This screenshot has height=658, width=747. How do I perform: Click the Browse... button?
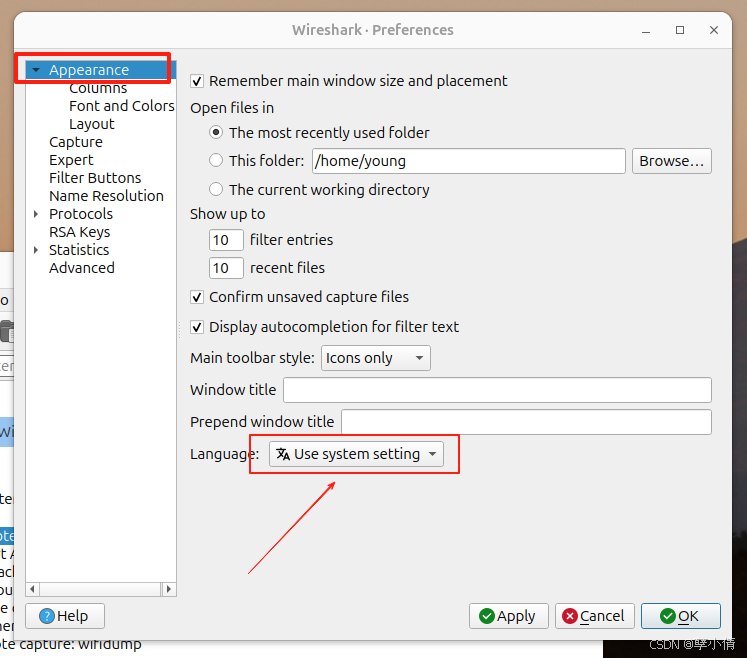pyautogui.click(x=672, y=161)
